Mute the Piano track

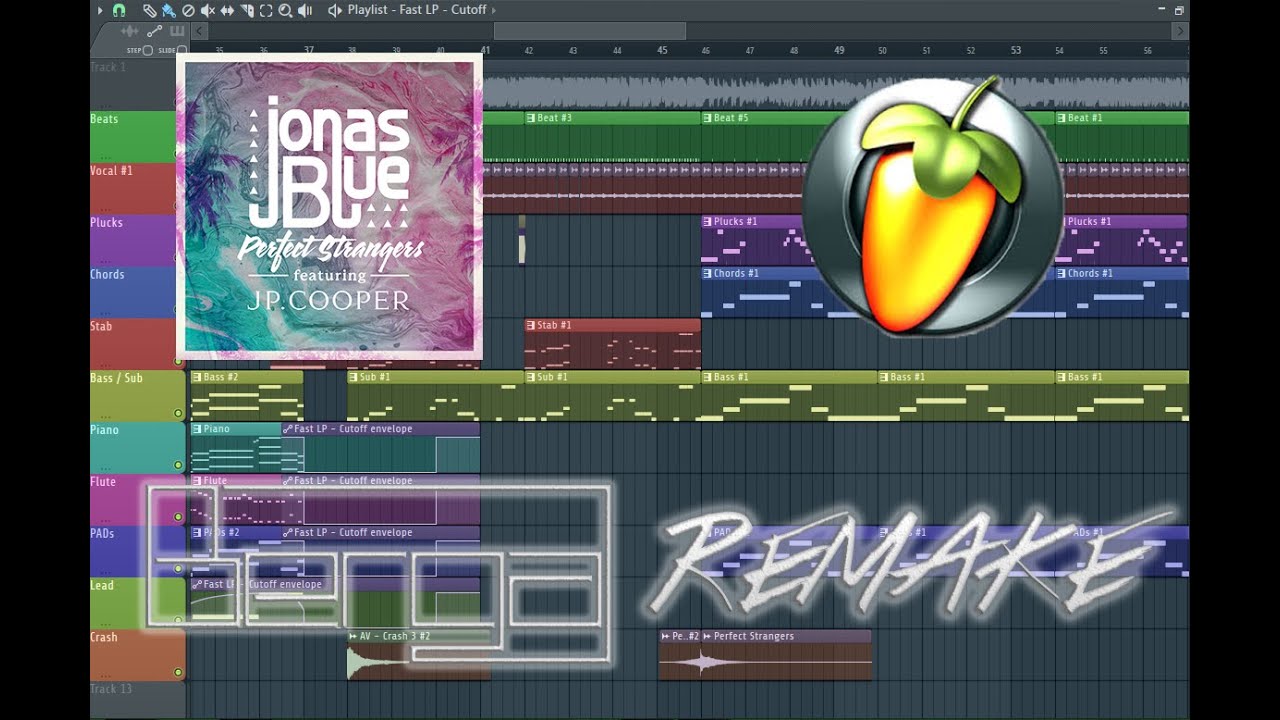coord(179,465)
